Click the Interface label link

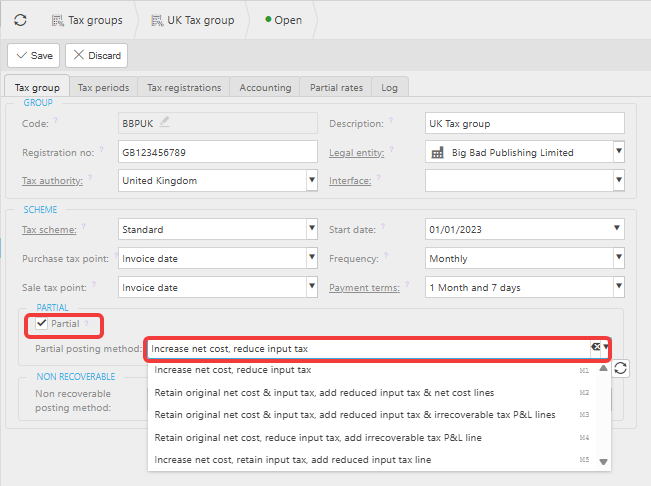[350, 181]
